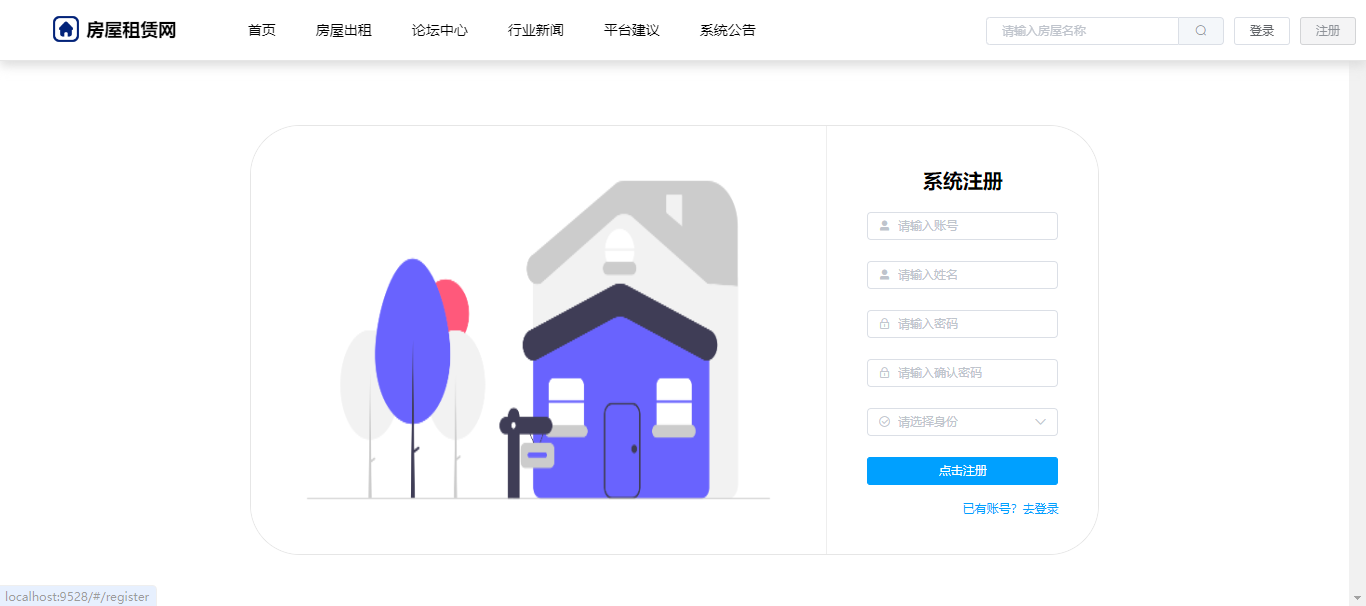1366x606 pixels.
Task: Open the 房屋出租 menu item
Action: [x=344, y=30]
